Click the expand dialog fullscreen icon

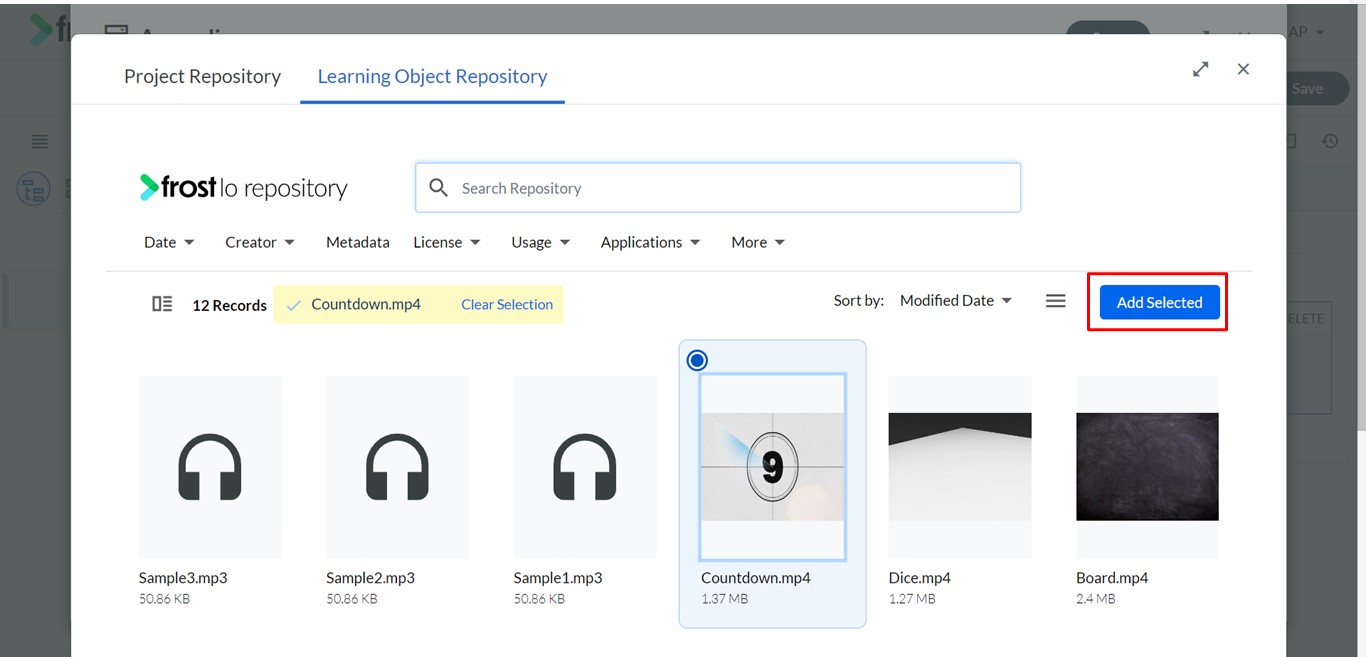(1201, 69)
